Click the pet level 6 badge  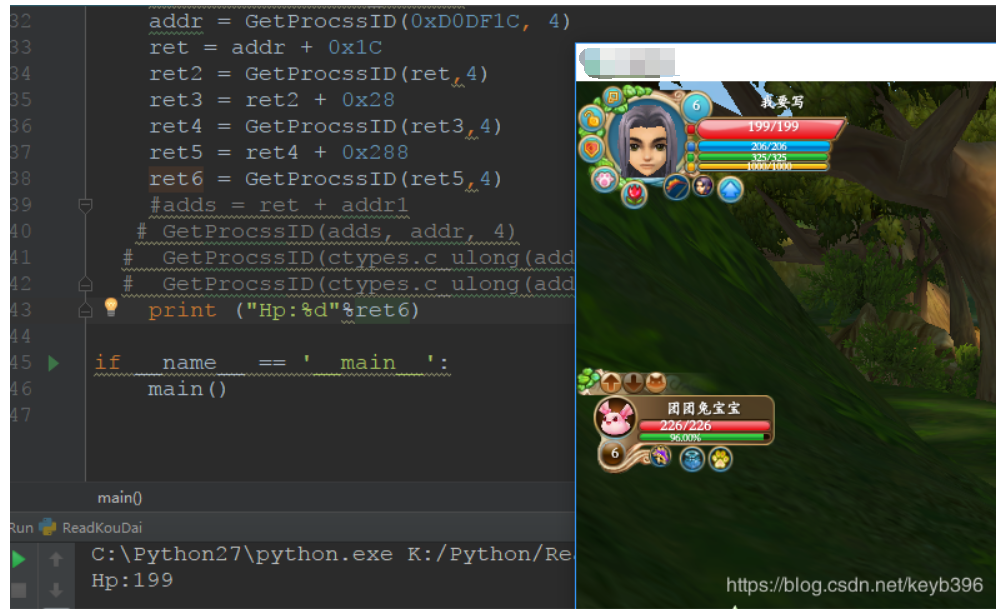click(614, 454)
